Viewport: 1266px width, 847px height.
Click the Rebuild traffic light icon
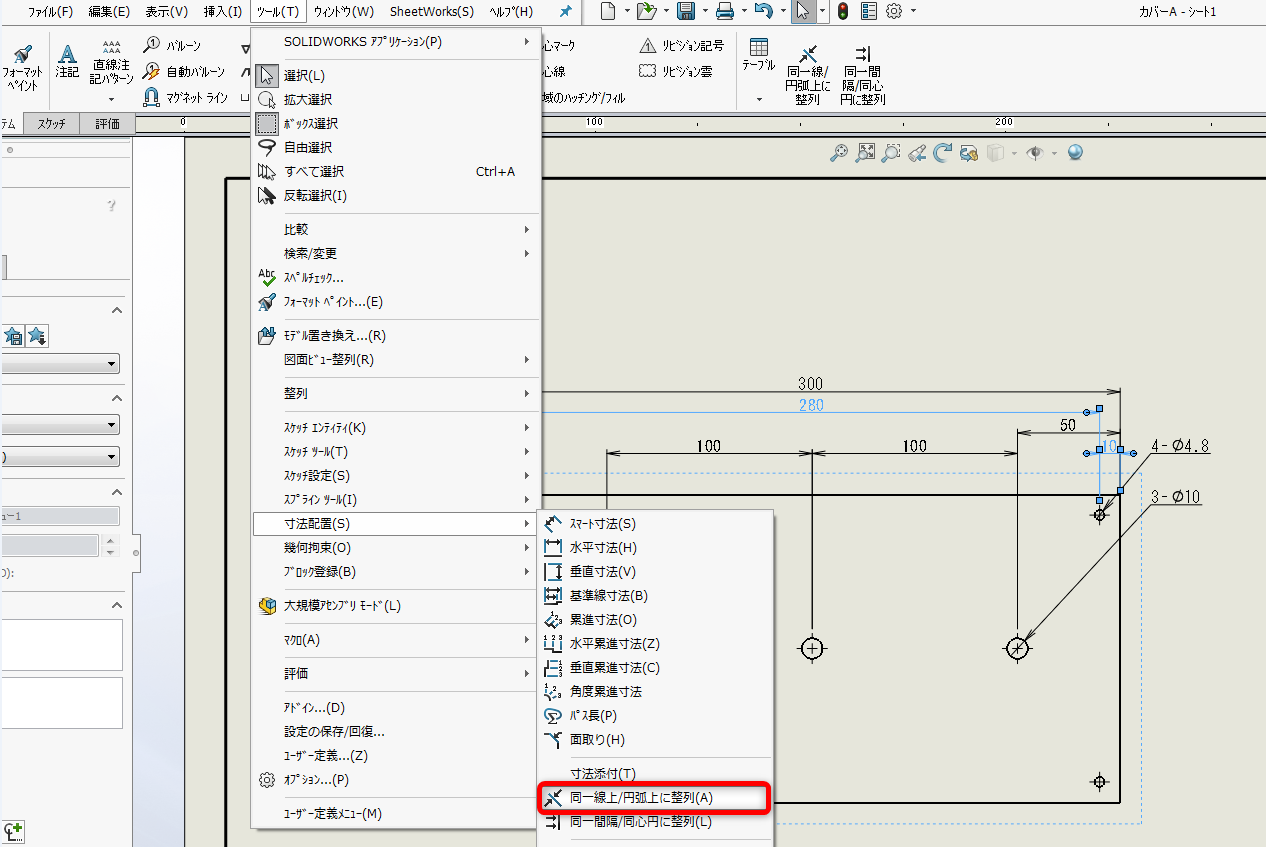coord(843,11)
